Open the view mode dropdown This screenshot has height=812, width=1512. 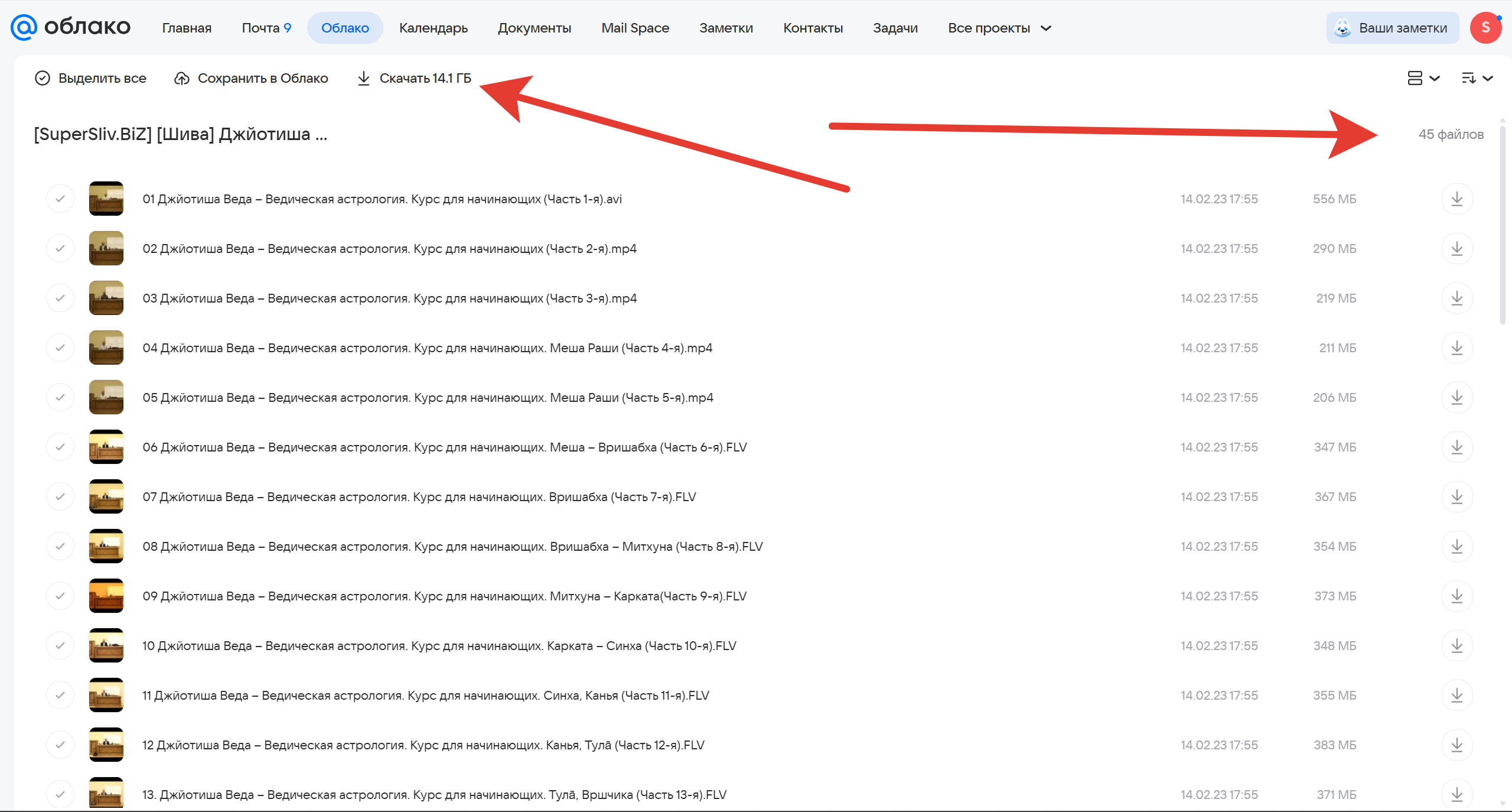point(1423,78)
